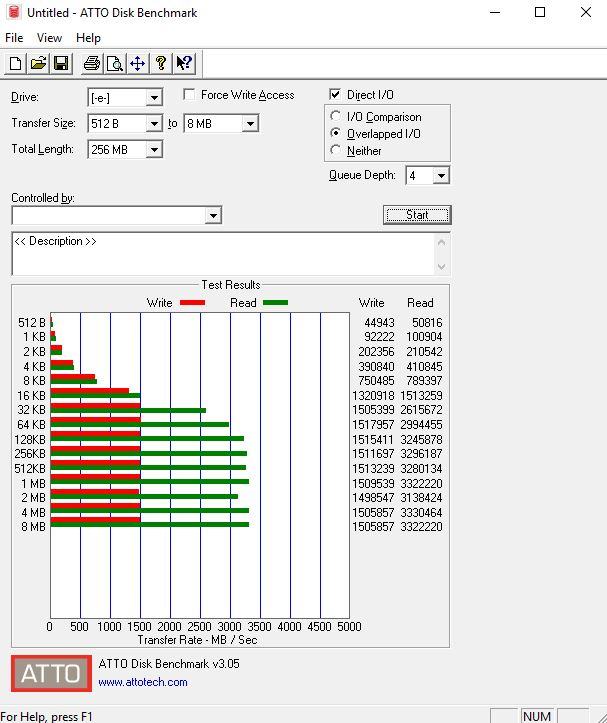This screenshot has width=607, height=723.
Task: Select the Neither radio button
Action: click(336, 150)
